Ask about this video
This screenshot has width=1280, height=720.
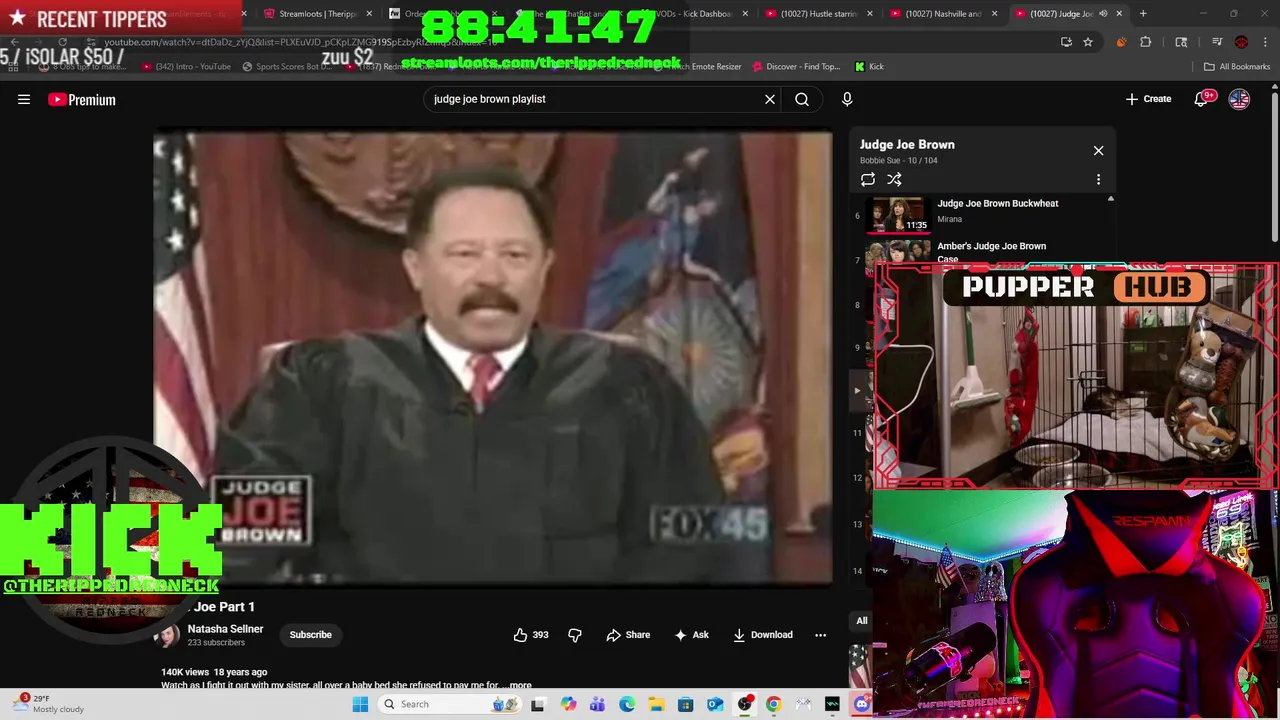(692, 635)
